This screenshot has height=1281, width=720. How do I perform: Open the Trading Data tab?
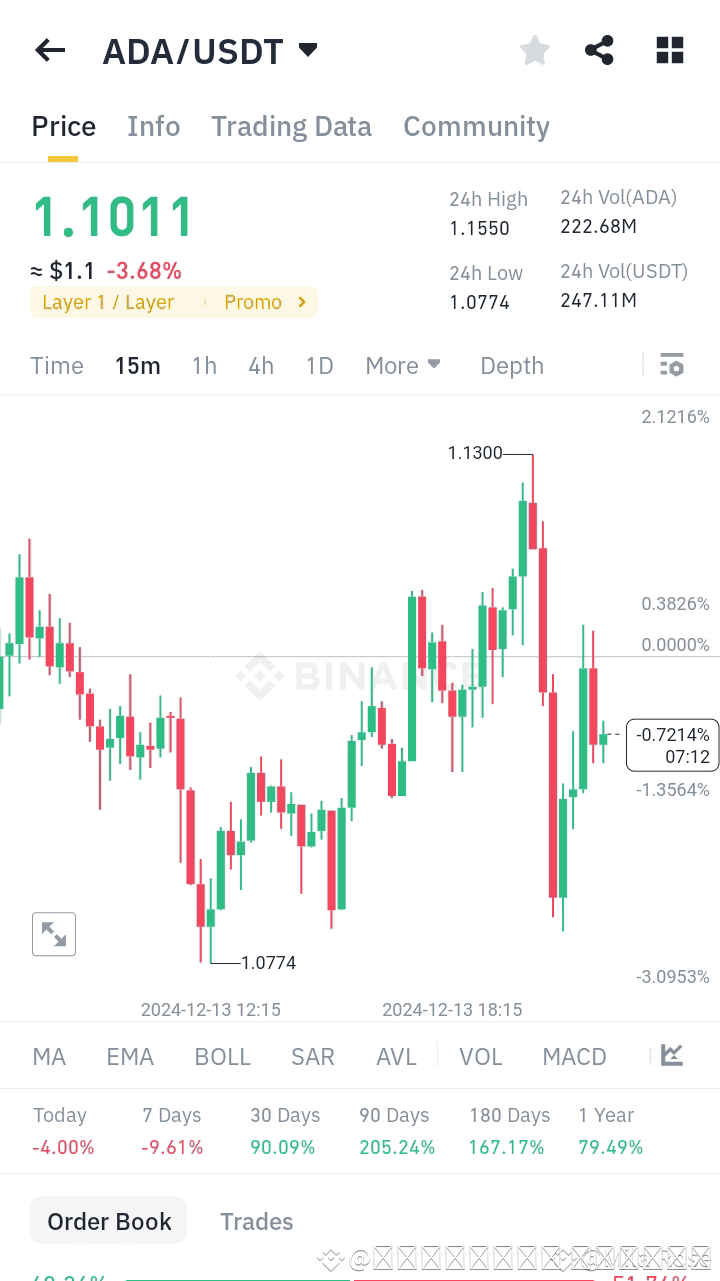(x=291, y=126)
